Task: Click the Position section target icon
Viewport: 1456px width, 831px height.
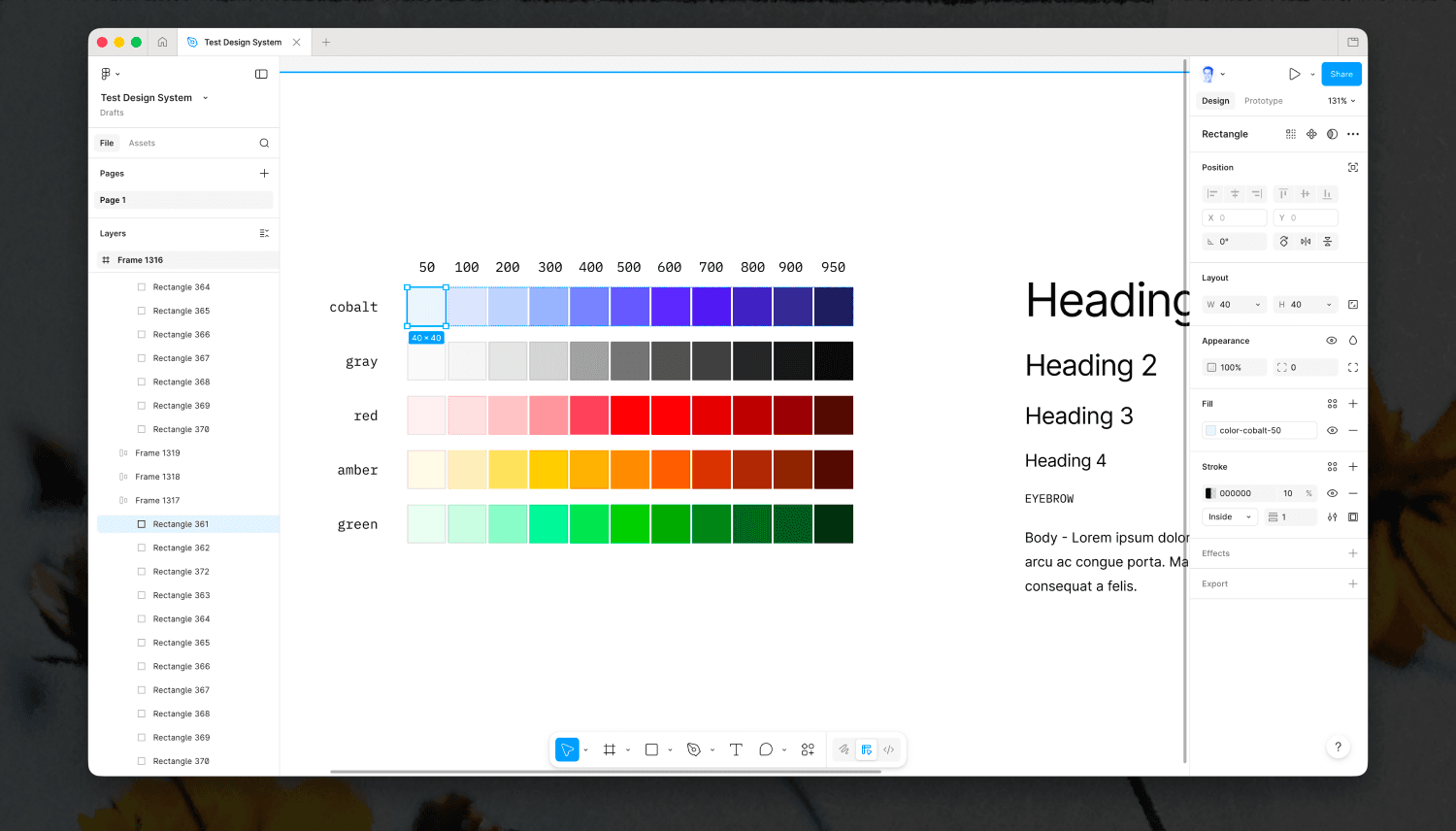Action: coord(1353,168)
